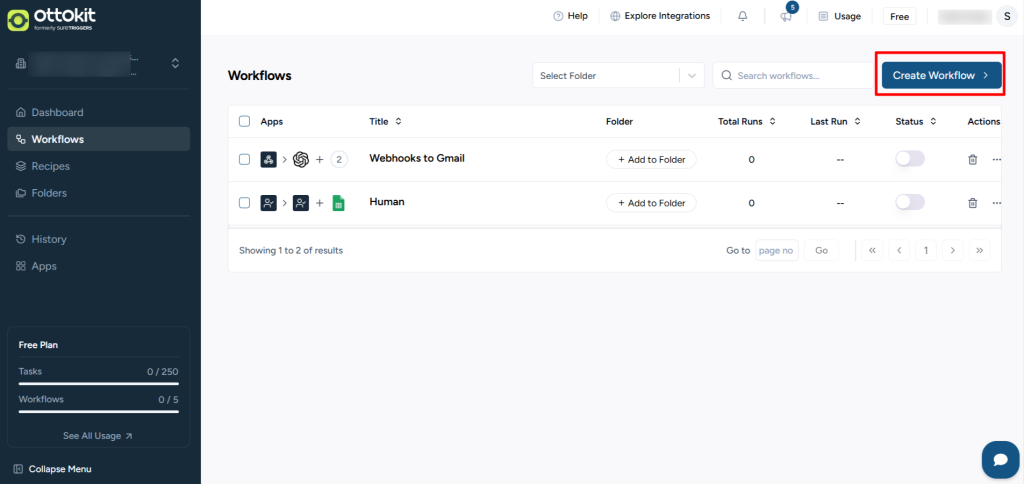The height and width of the screenshot is (484, 1024).
Task: Click trash icon for Human workflow
Action: click(972, 203)
